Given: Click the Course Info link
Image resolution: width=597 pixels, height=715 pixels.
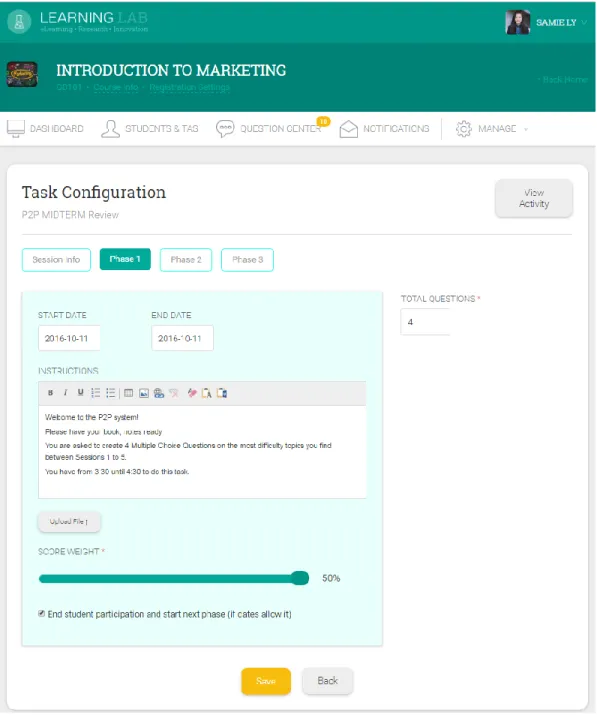Looking at the screenshot, I should pos(116,87).
